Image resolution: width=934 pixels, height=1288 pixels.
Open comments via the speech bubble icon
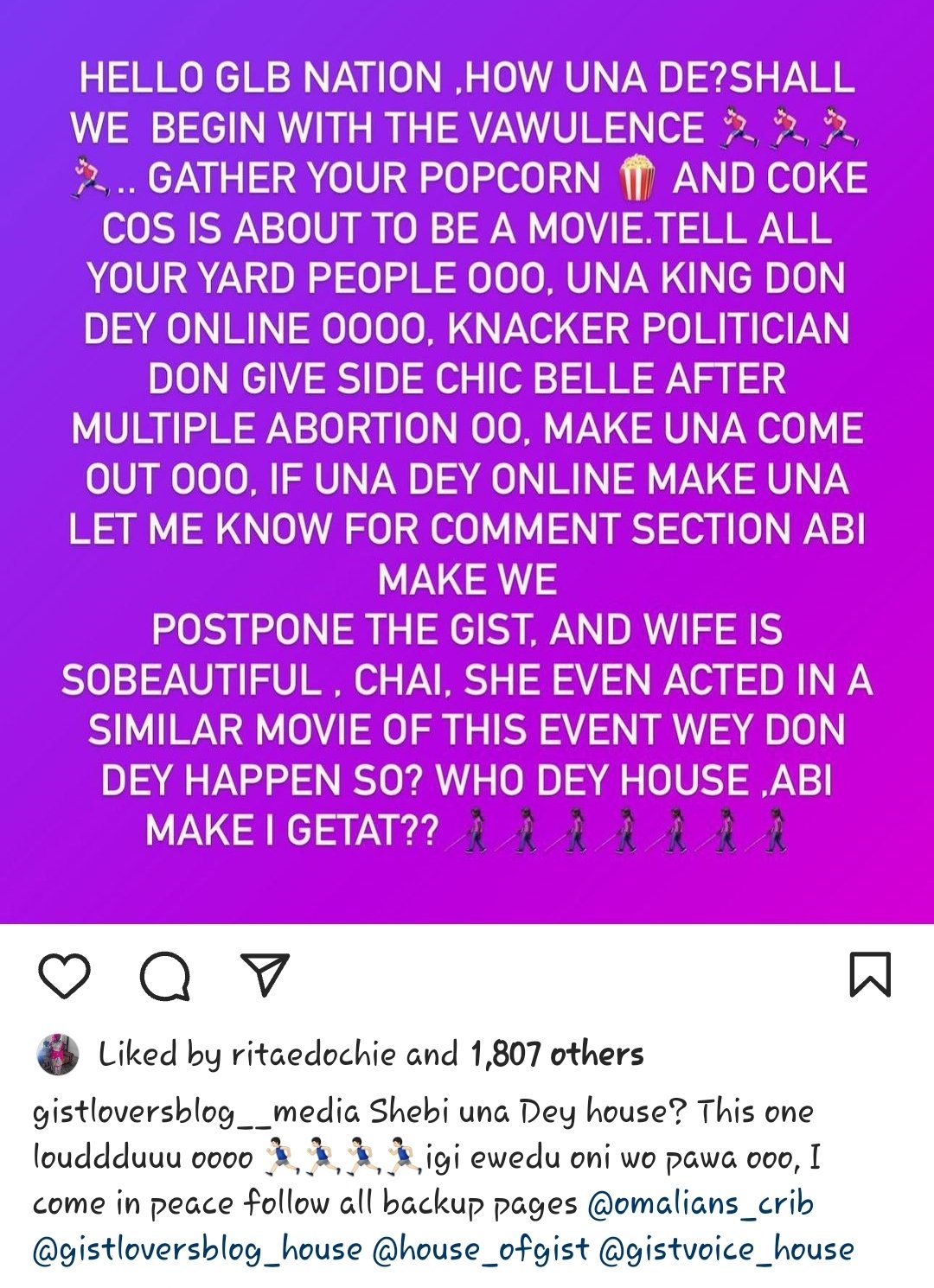[x=165, y=976]
